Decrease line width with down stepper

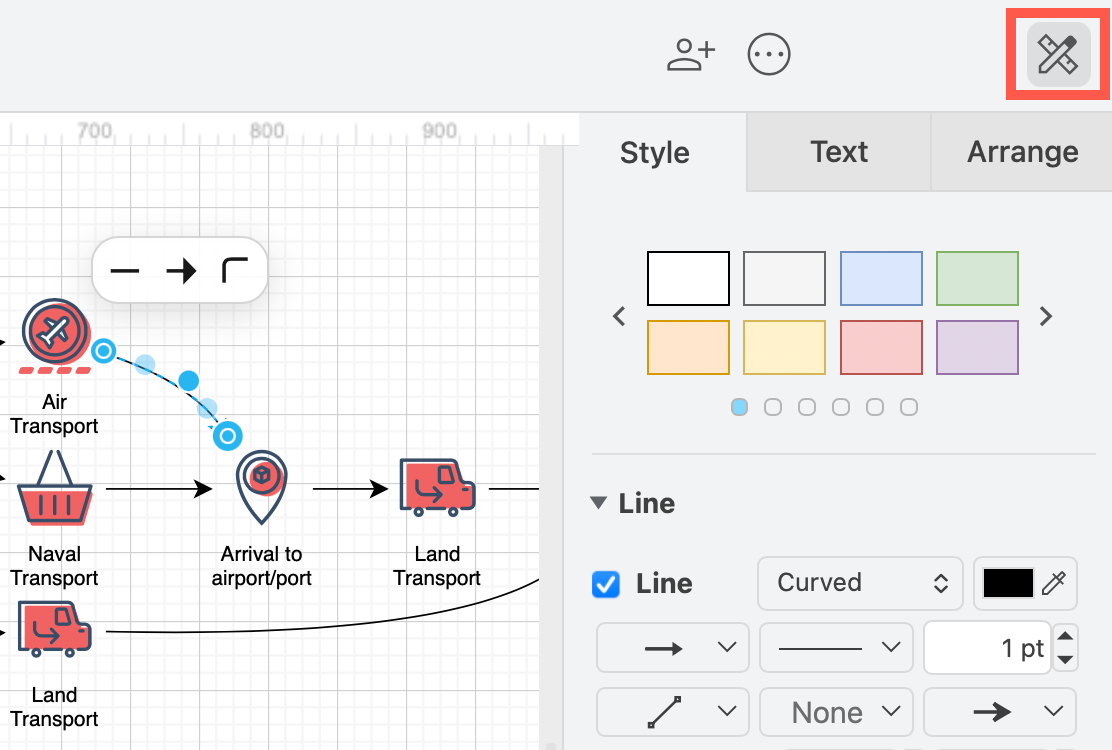1065,660
